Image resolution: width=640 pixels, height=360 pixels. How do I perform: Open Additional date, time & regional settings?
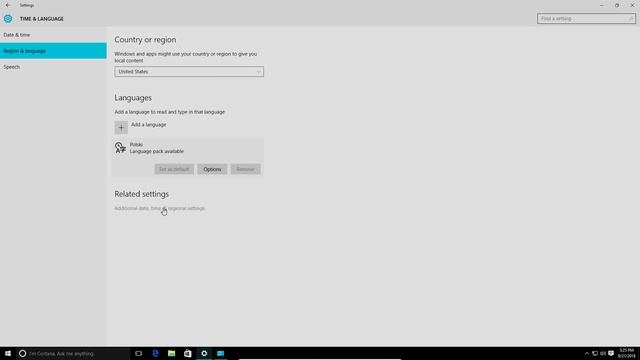coord(160,209)
